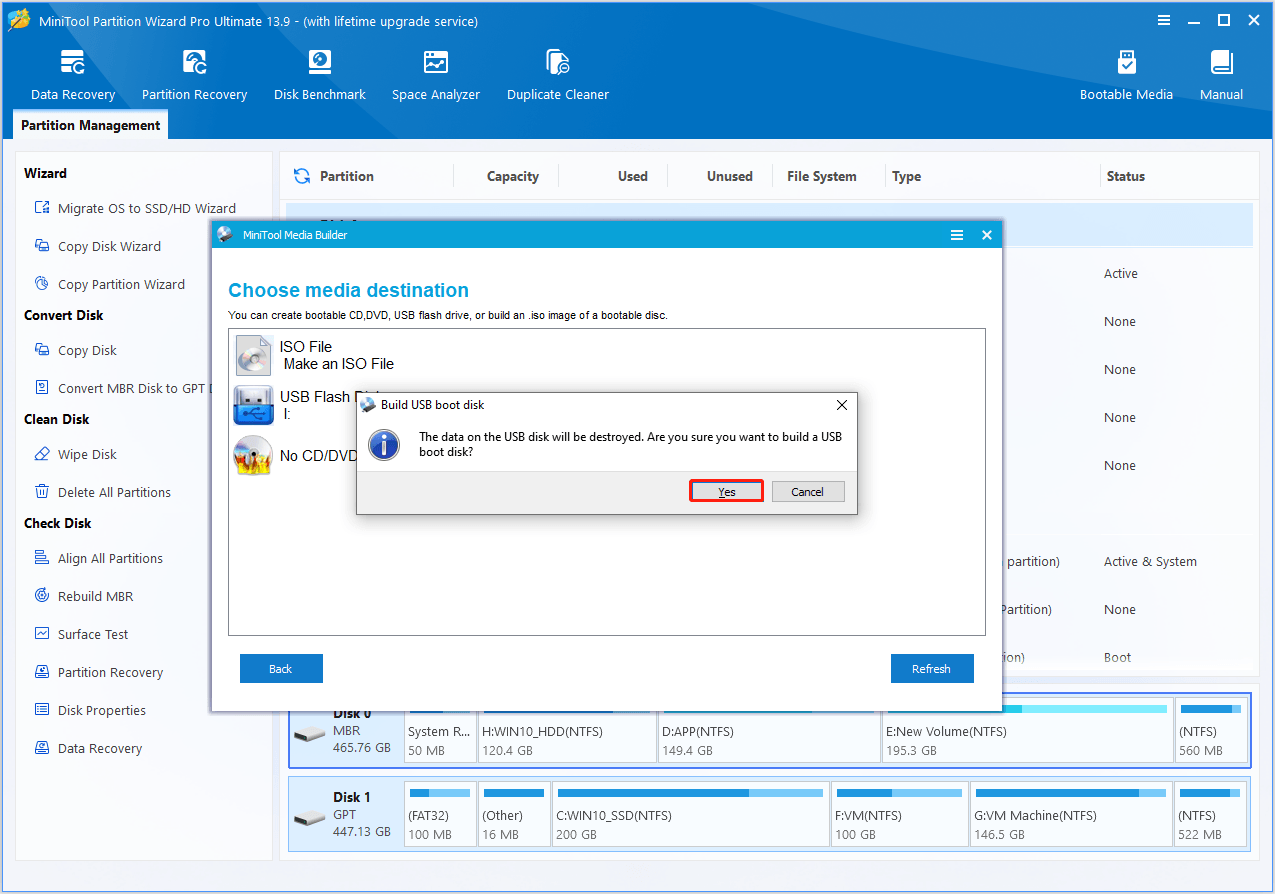Launch the Disk Benchmark tool
The height and width of the screenshot is (894, 1275).
point(320,75)
